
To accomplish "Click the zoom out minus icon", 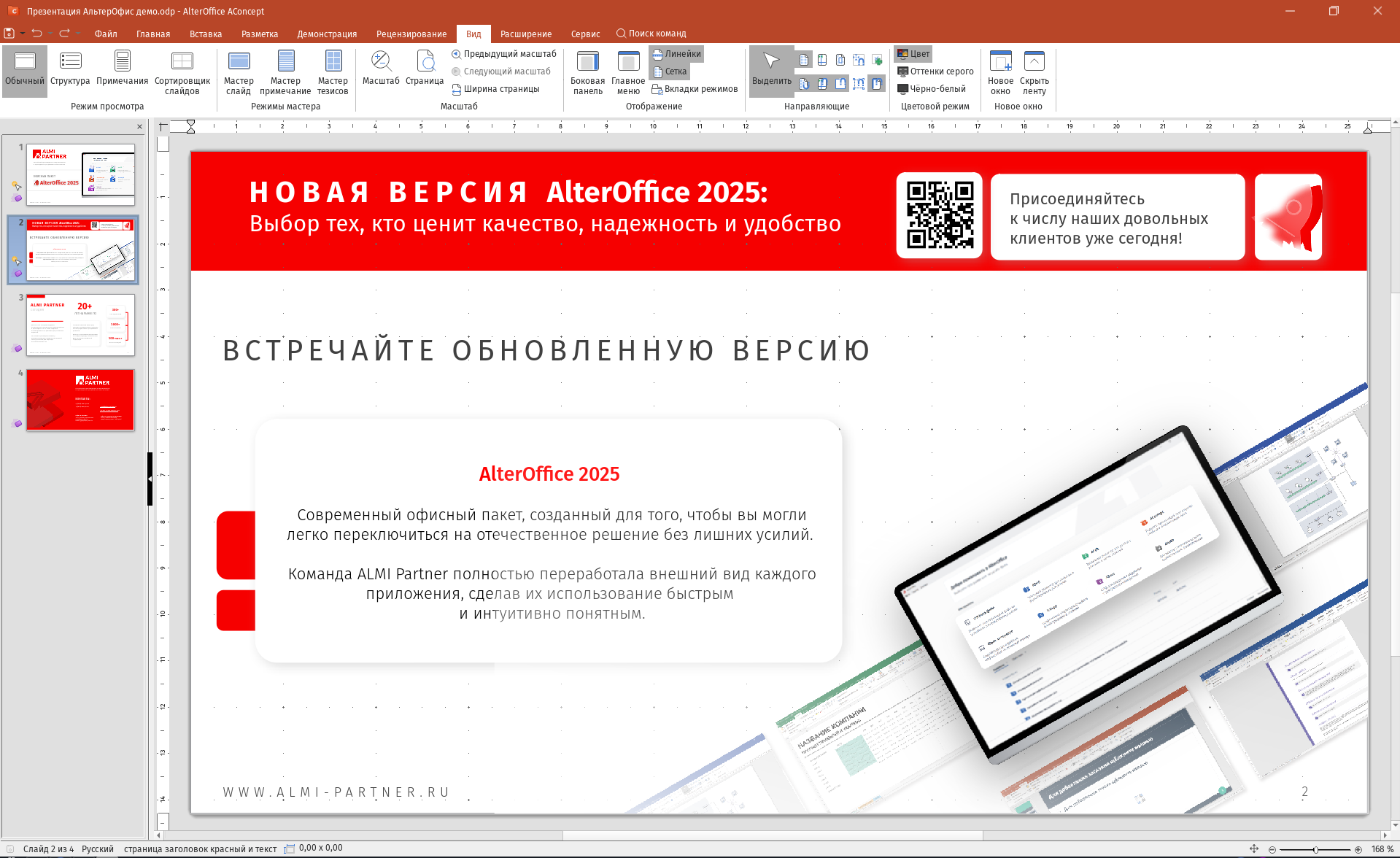I will click(x=1272, y=849).
